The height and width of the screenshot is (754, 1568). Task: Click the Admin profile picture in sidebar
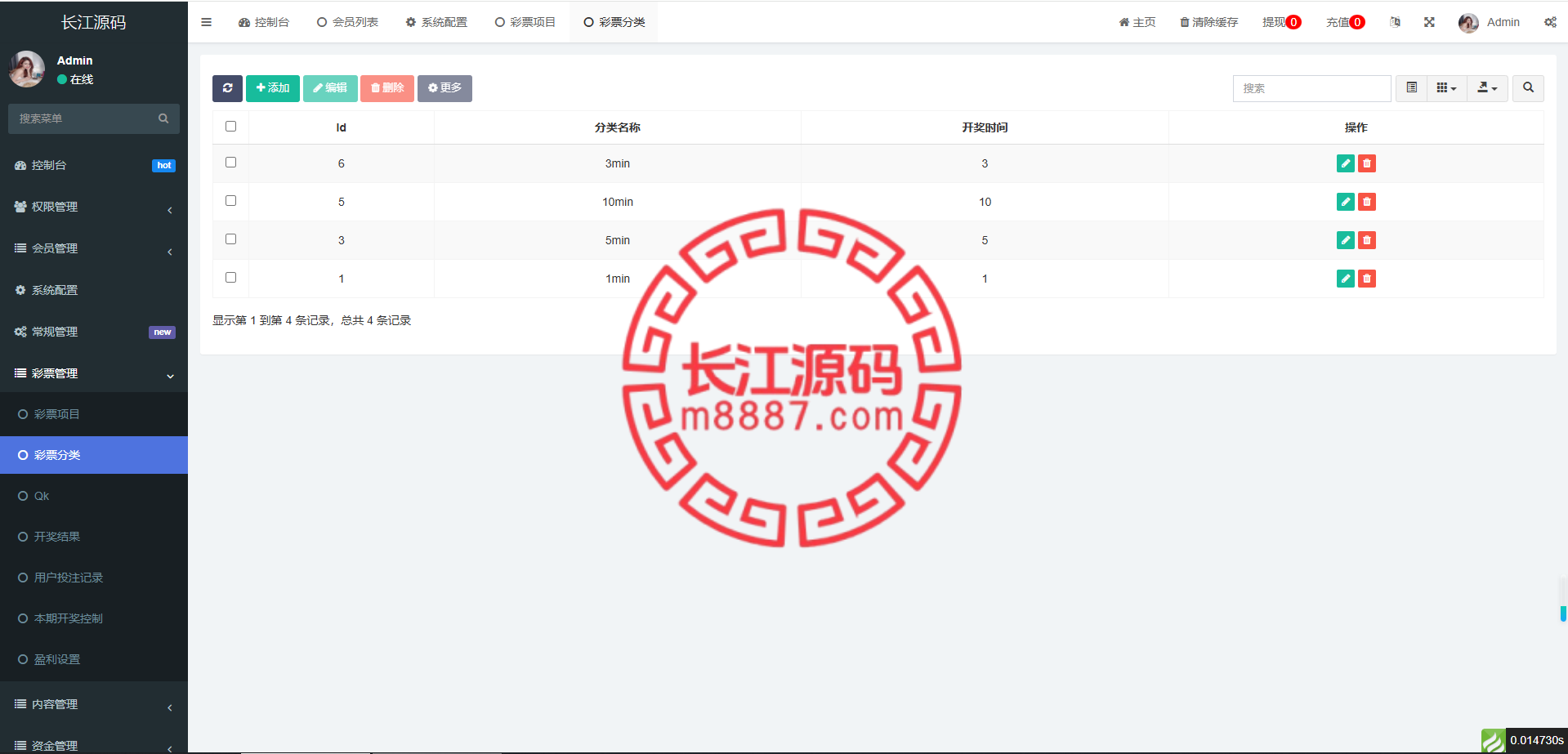point(26,69)
